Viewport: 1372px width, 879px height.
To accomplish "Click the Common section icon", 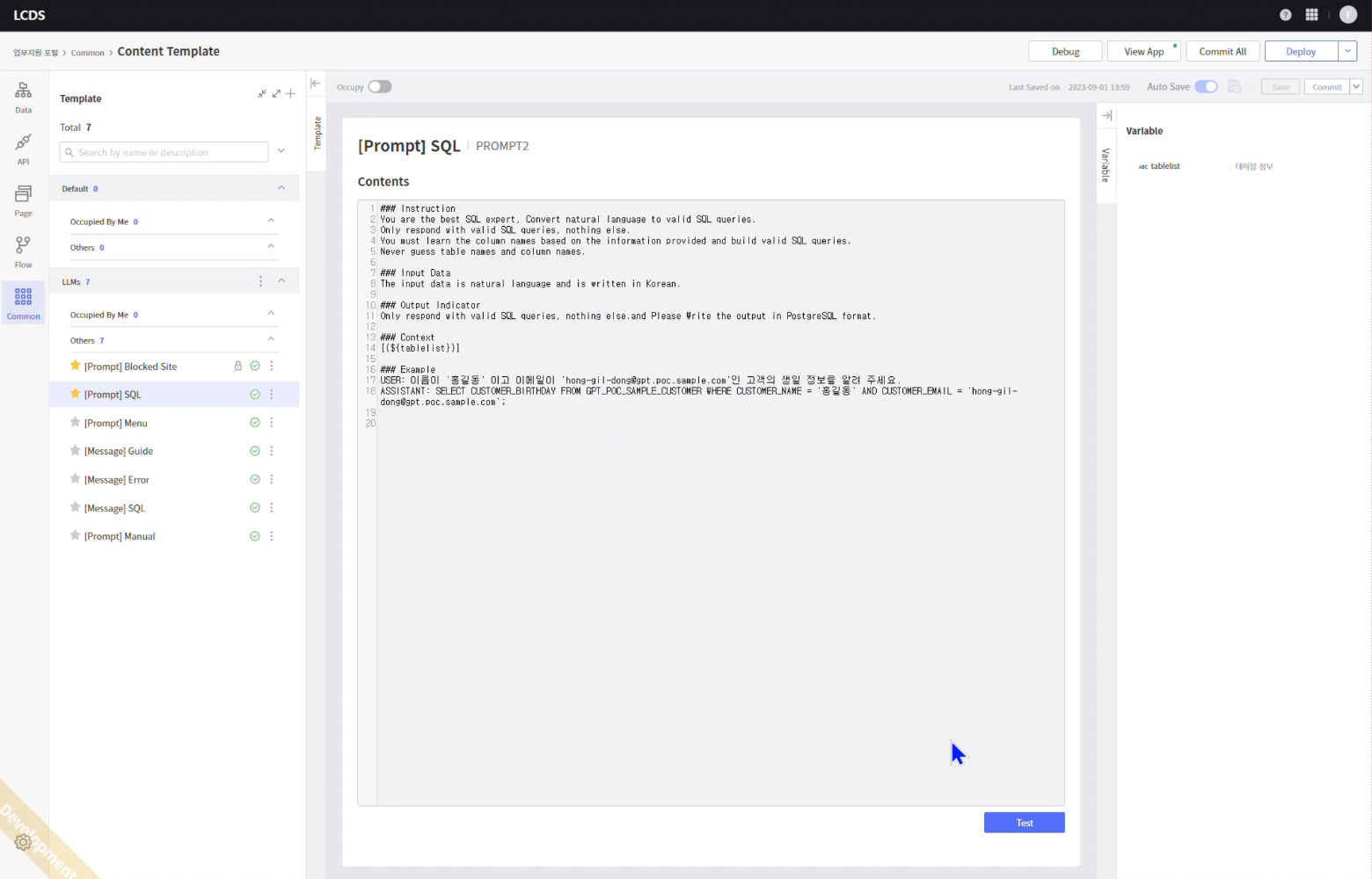I will pyautogui.click(x=23, y=301).
